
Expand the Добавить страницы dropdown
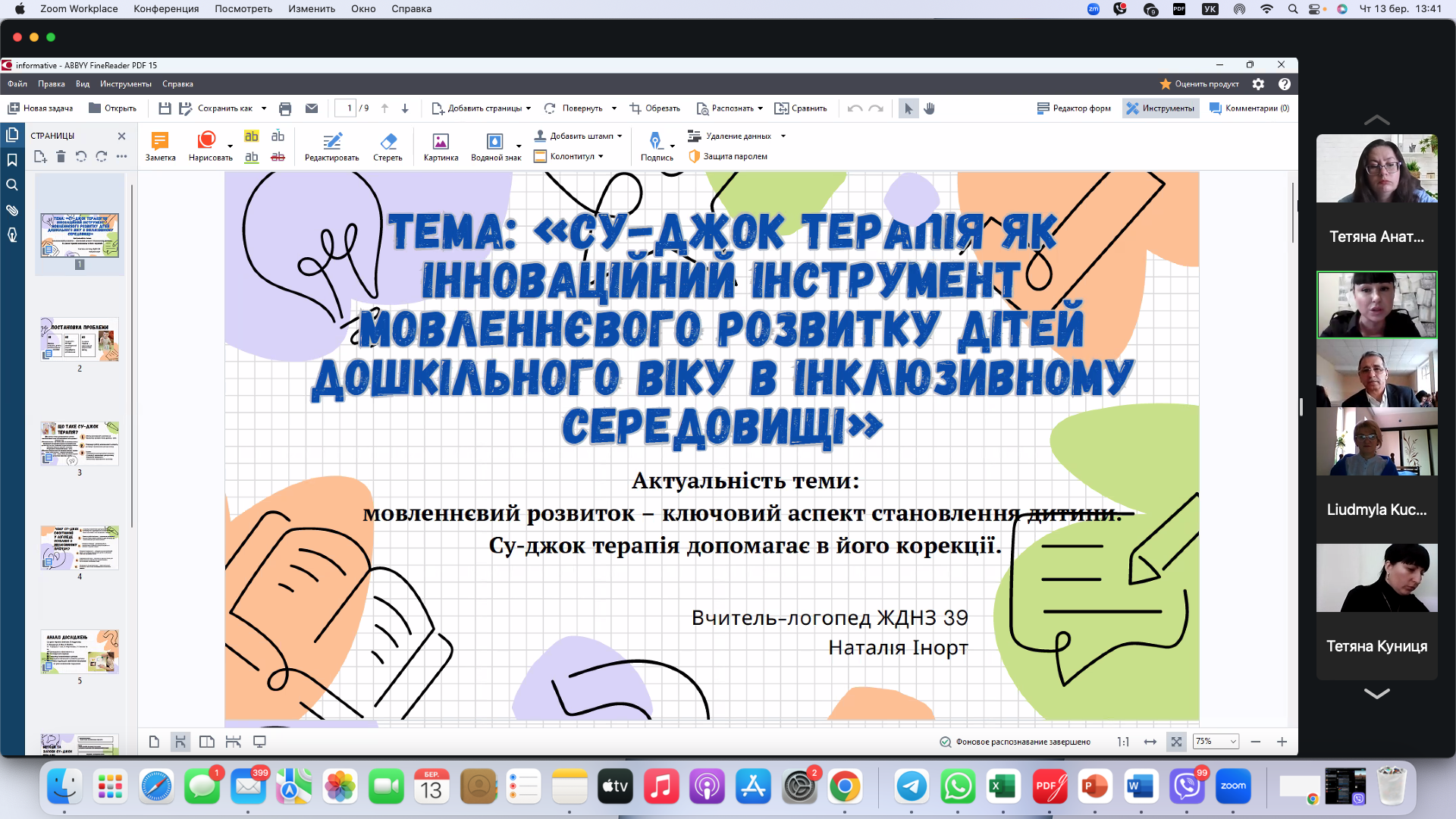(529, 108)
